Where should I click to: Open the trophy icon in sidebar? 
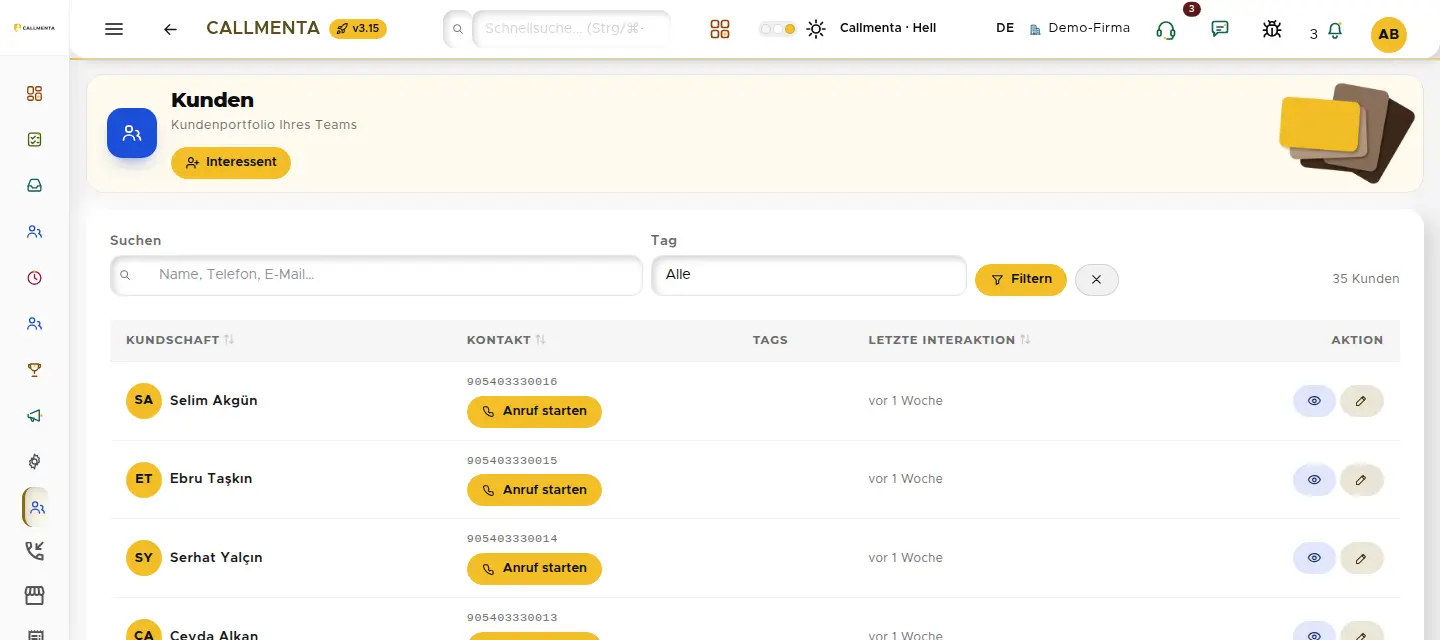click(x=35, y=370)
